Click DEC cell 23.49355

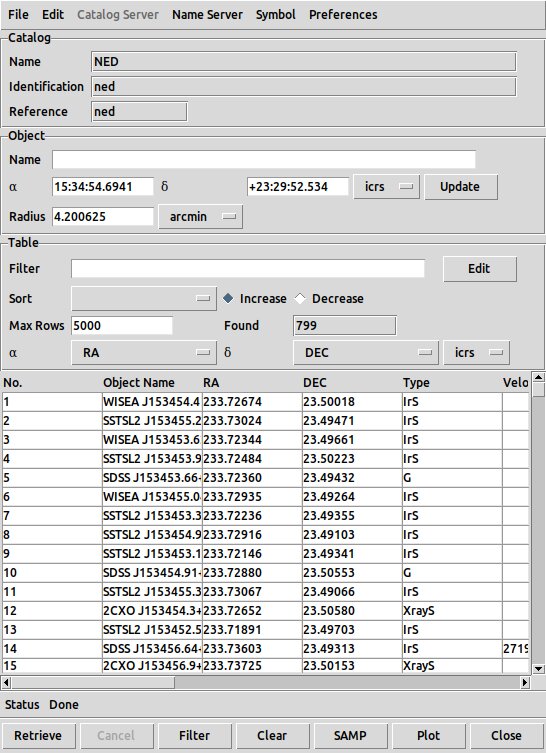coord(352,516)
